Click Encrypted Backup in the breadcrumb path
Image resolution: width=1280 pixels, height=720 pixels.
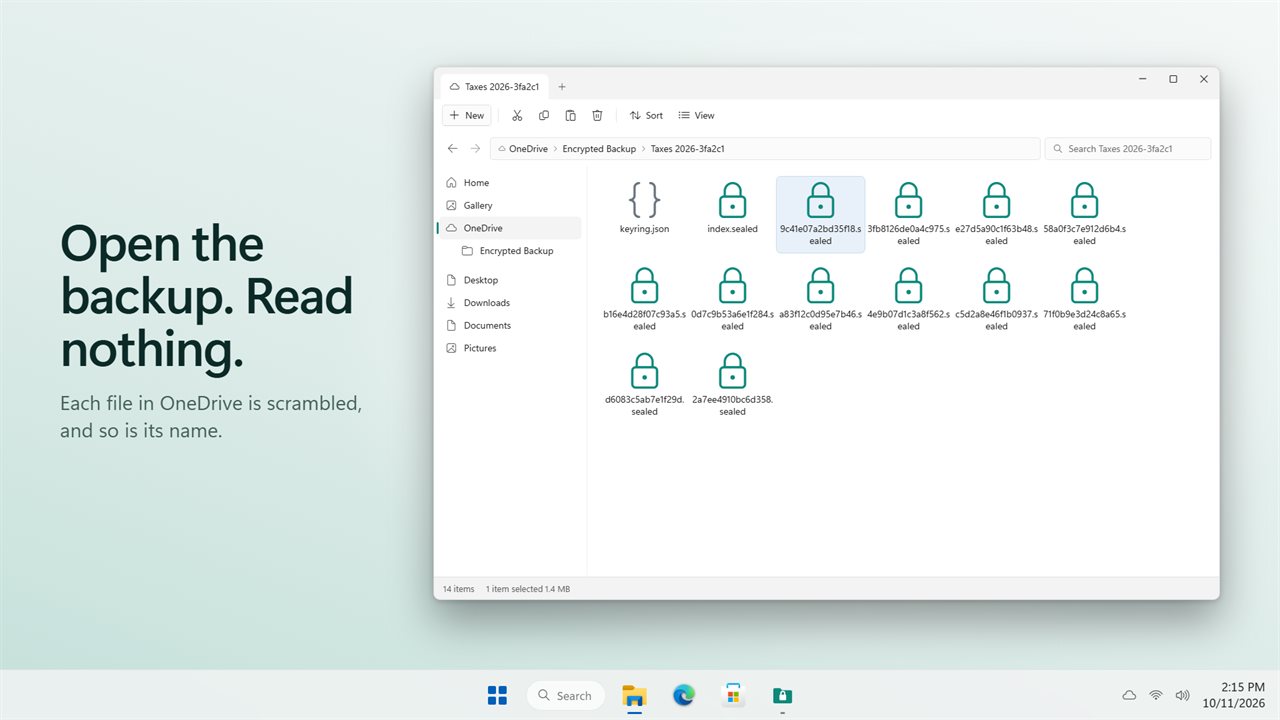(599, 149)
